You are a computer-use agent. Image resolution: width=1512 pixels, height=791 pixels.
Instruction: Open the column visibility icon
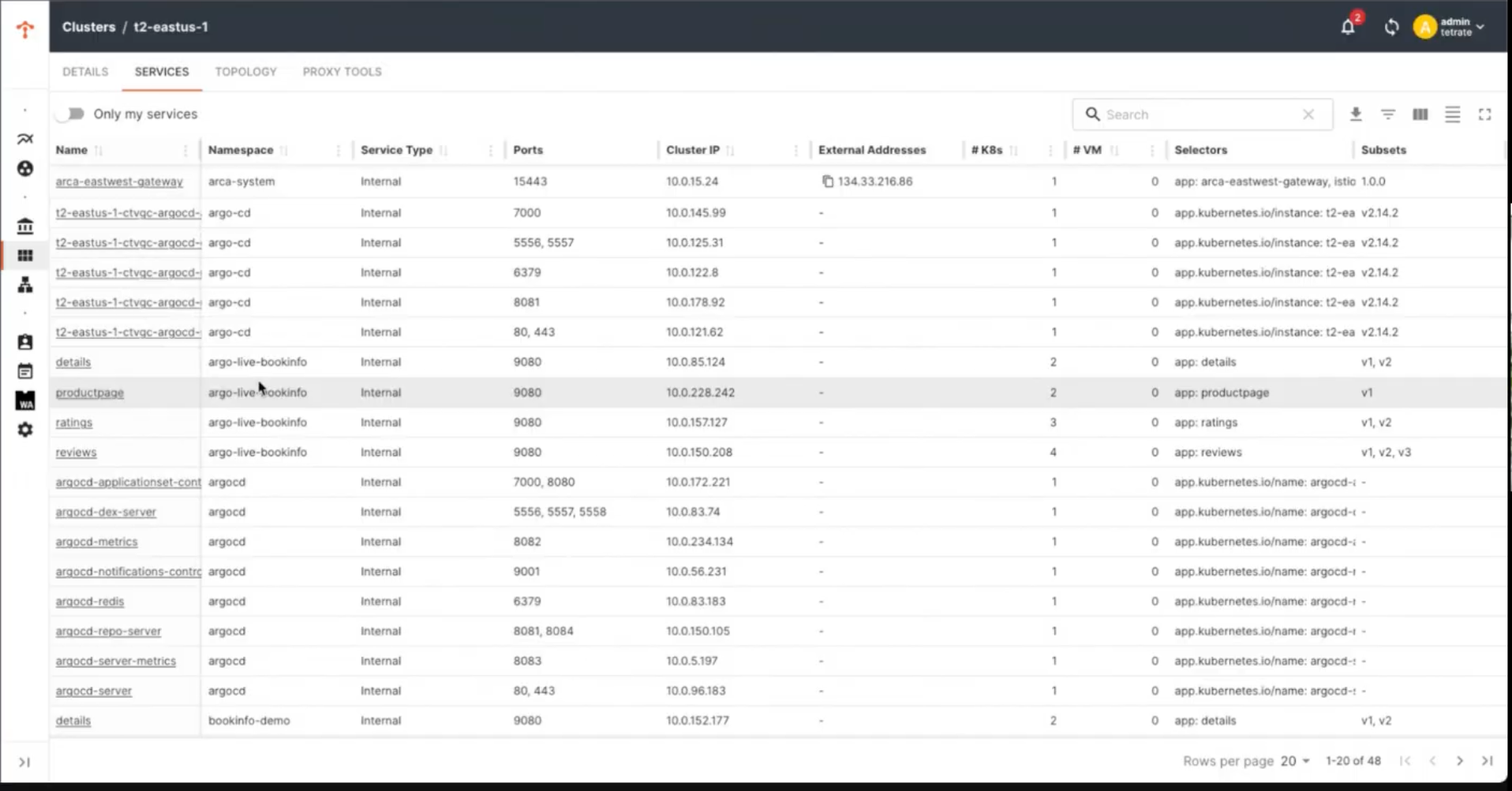coord(1420,114)
